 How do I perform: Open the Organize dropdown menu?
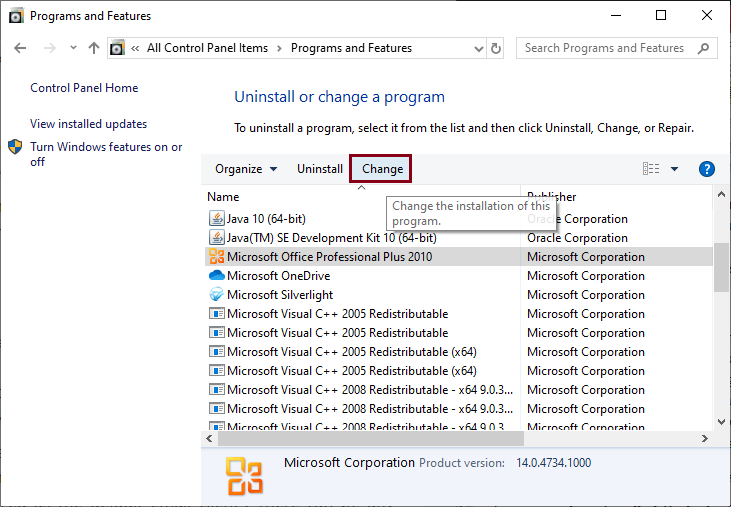[246, 169]
